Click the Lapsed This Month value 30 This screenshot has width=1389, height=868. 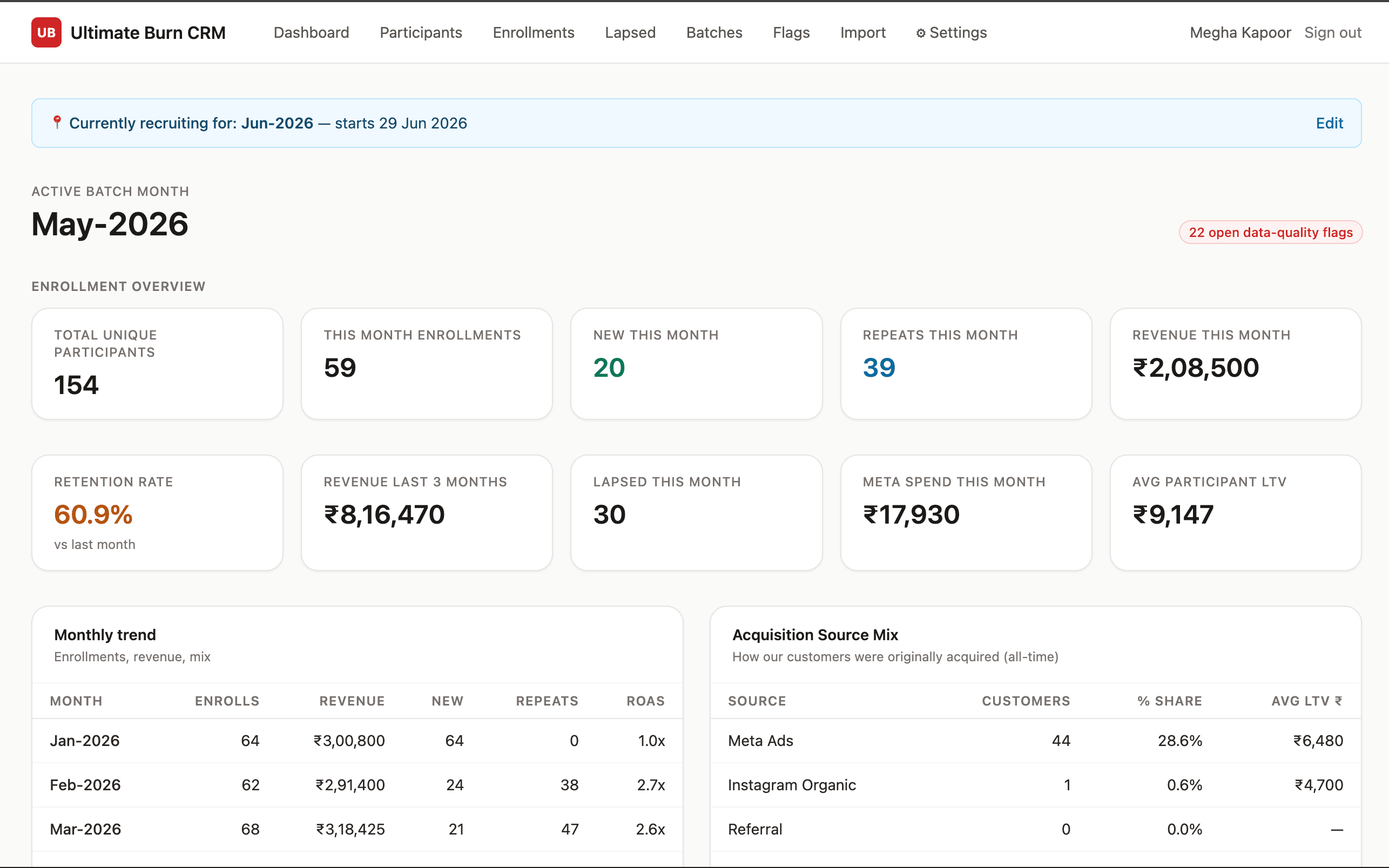click(x=609, y=514)
